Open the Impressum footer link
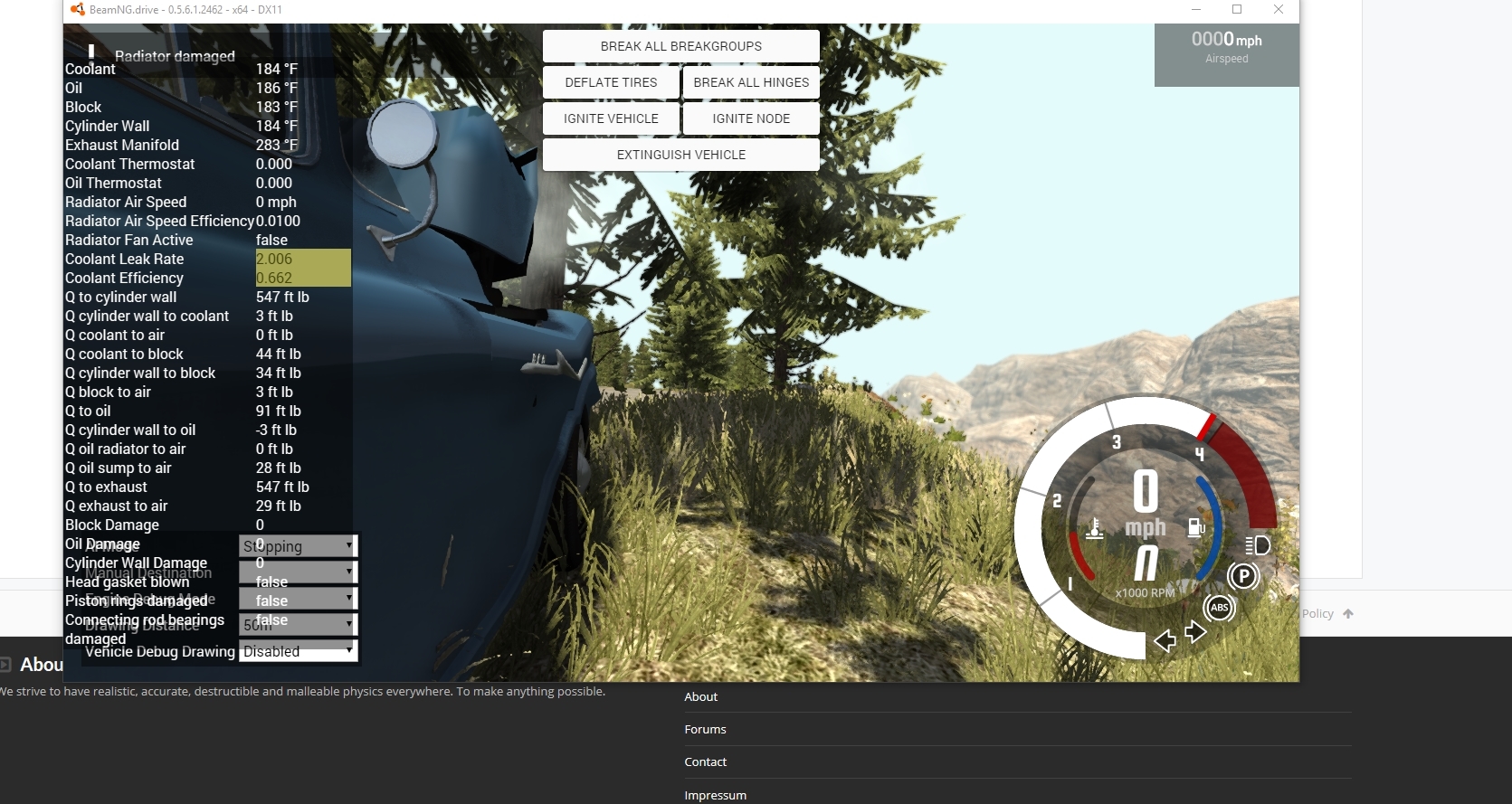The height and width of the screenshot is (804, 1512). (x=715, y=795)
